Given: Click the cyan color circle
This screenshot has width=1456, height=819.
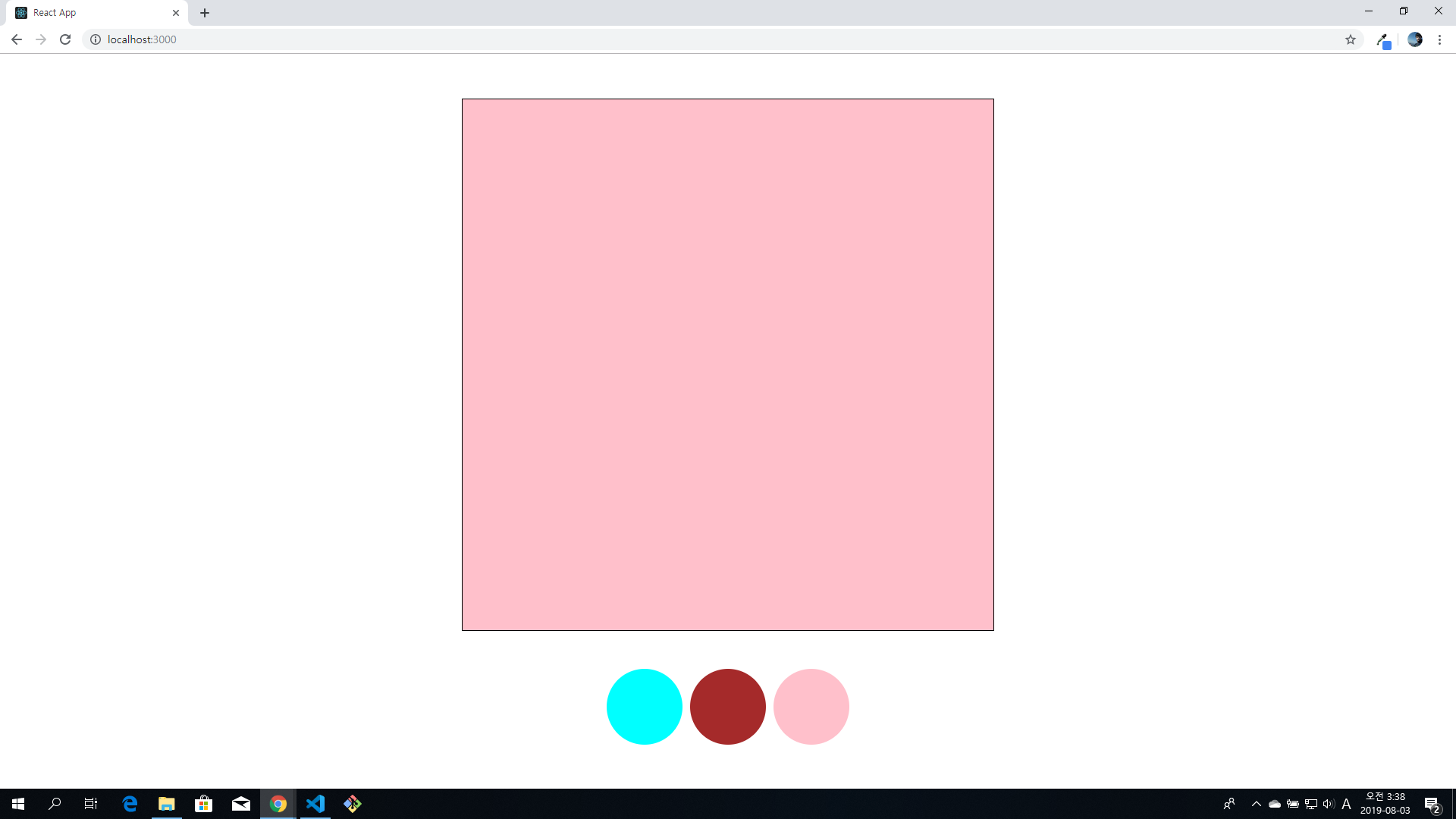Looking at the screenshot, I should (x=644, y=706).
